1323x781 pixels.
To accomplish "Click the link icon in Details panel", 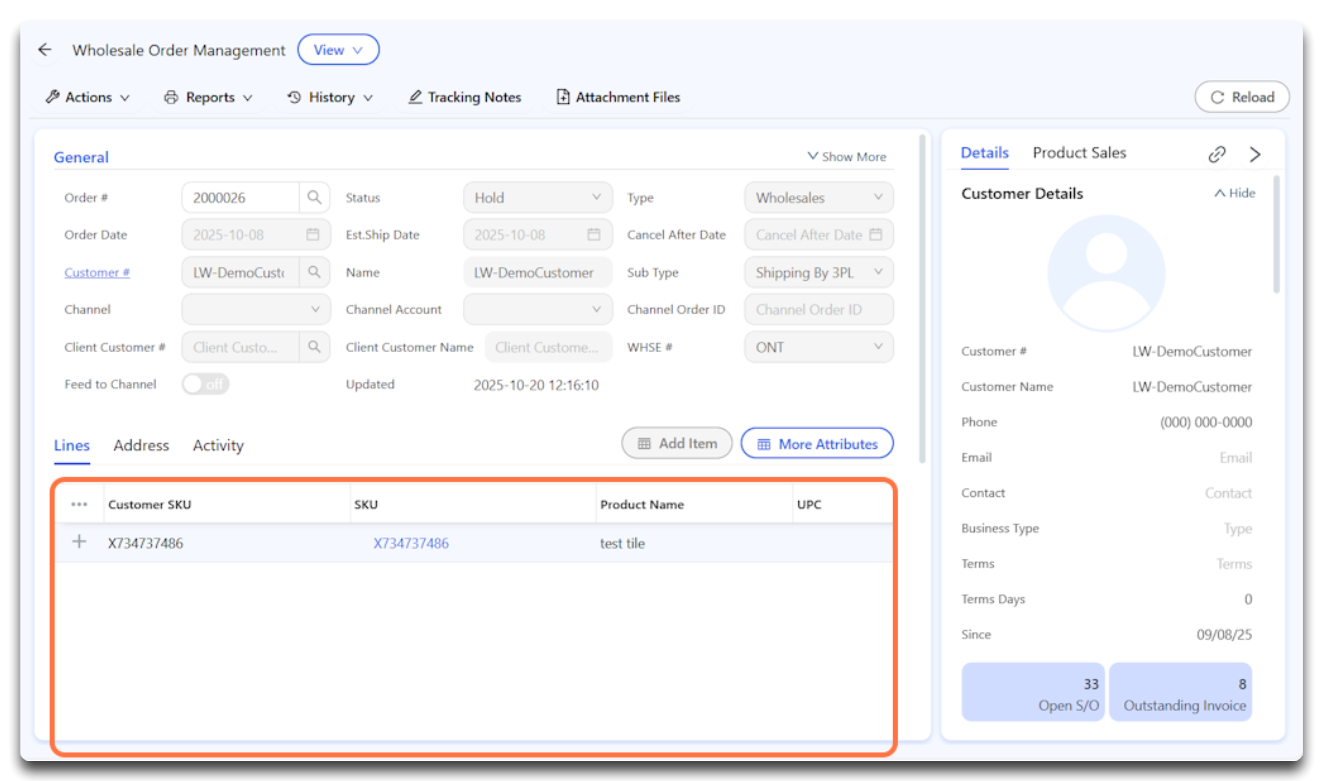I will pyautogui.click(x=1217, y=154).
